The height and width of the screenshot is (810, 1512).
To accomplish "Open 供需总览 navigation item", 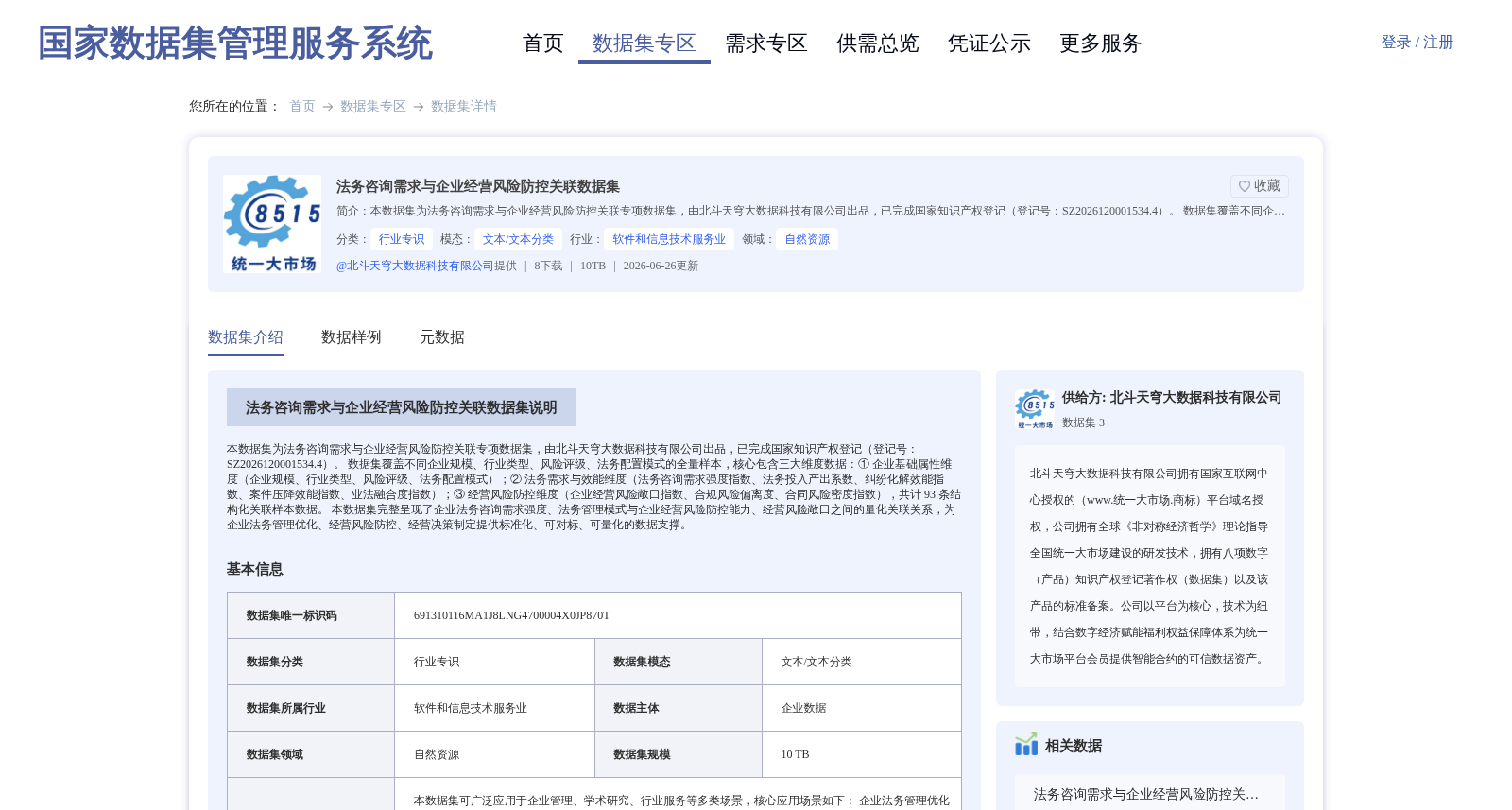I will [x=877, y=43].
